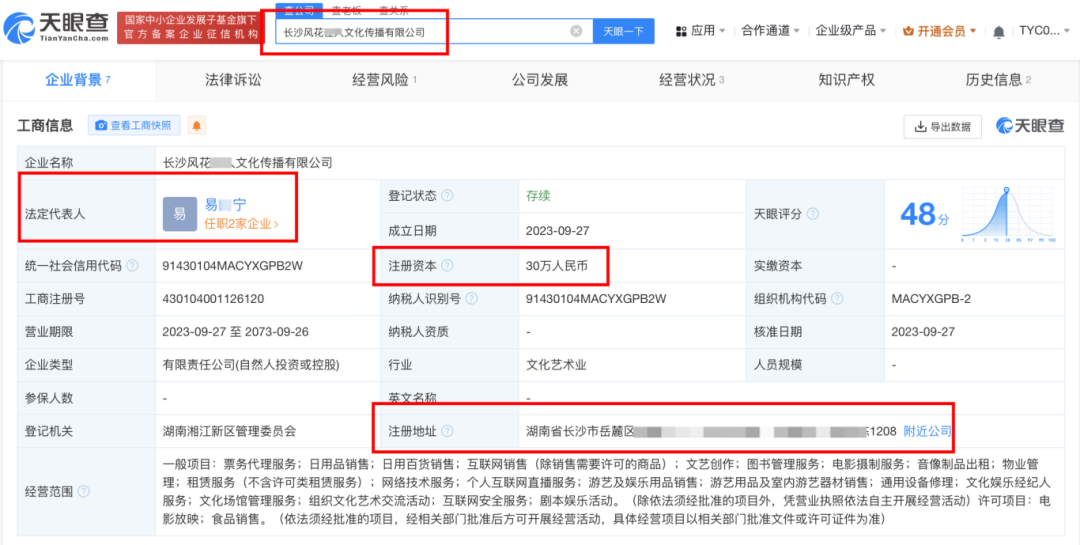Select the 知识产权 tab
The image size is (1080, 545).
[846, 80]
